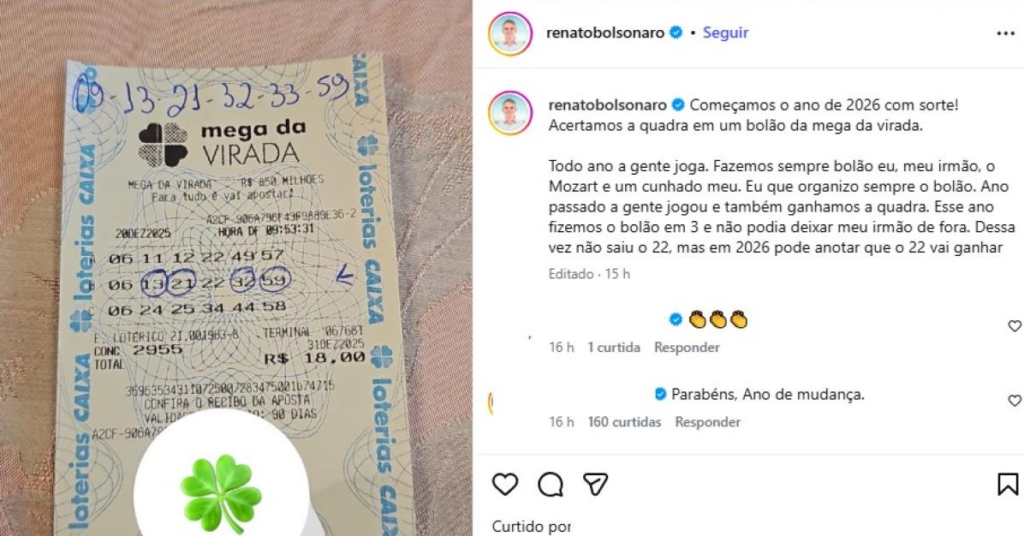Image resolution: width=1024 pixels, height=536 pixels.
Task: Share post via paper plane icon
Action: pyautogui.click(x=596, y=484)
